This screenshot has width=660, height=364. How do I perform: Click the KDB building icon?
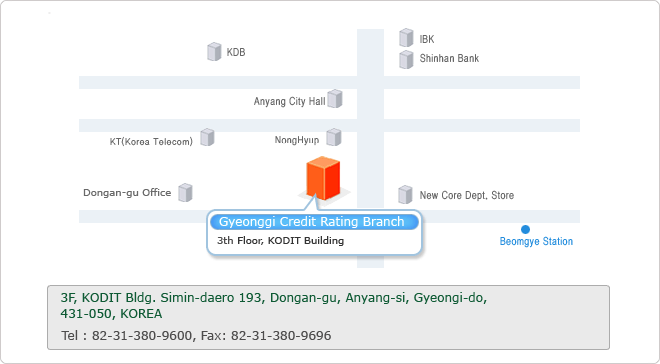214,52
